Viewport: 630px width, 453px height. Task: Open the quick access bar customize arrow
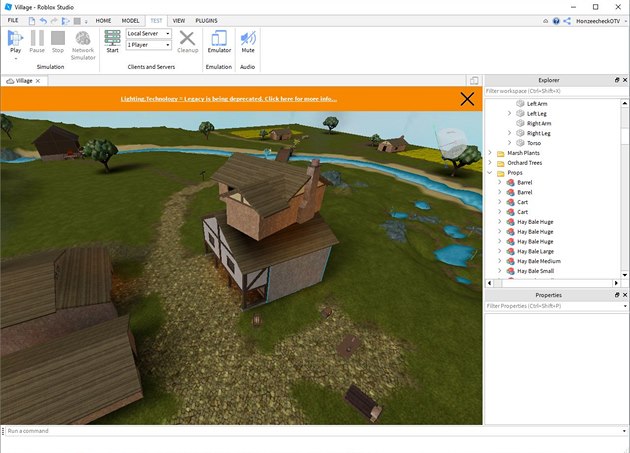(x=86, y=21)
